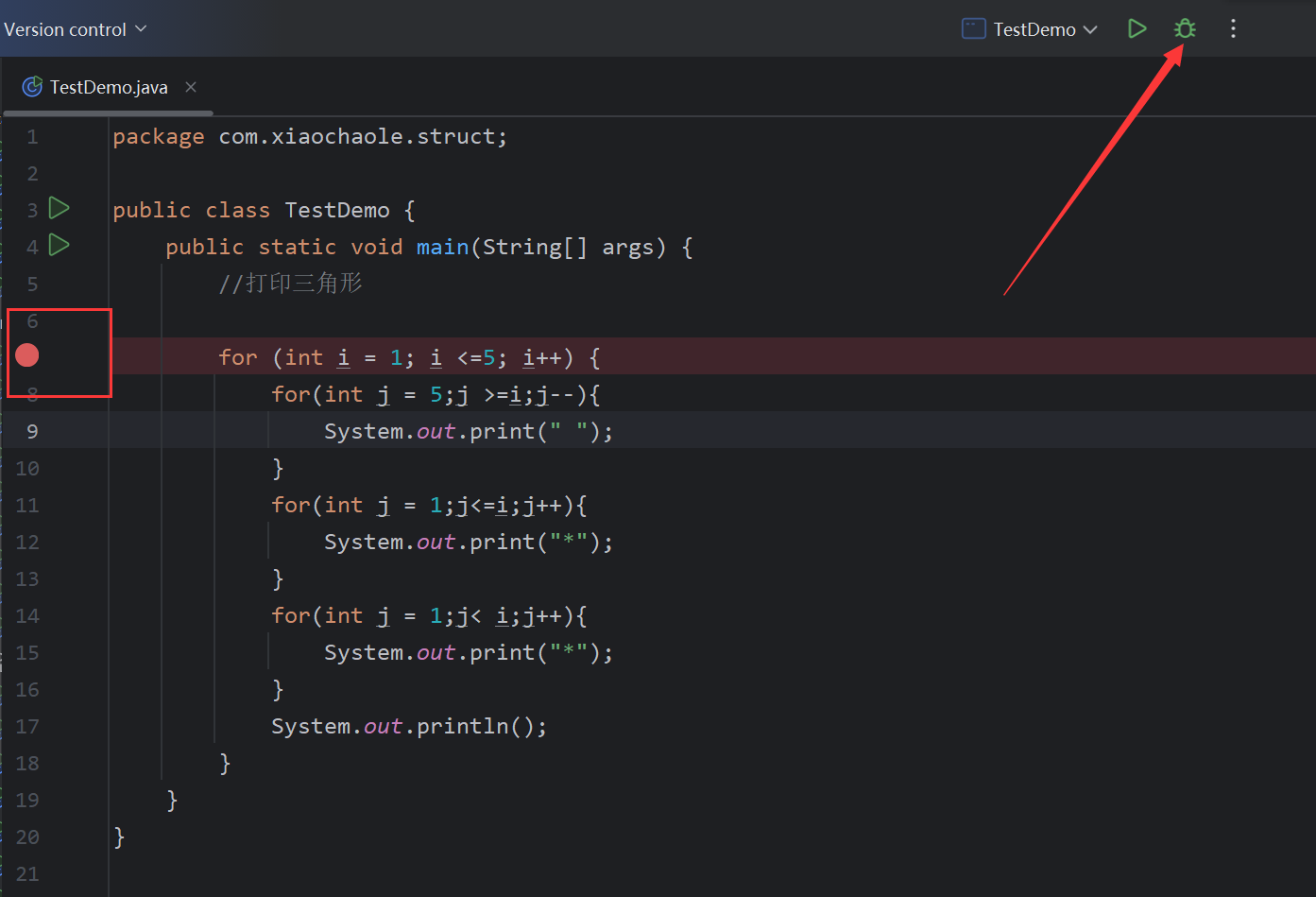The height and width of the screenshot is (897, 1316).
Task: Open the Version control dropdown
Action: (76, 29)
